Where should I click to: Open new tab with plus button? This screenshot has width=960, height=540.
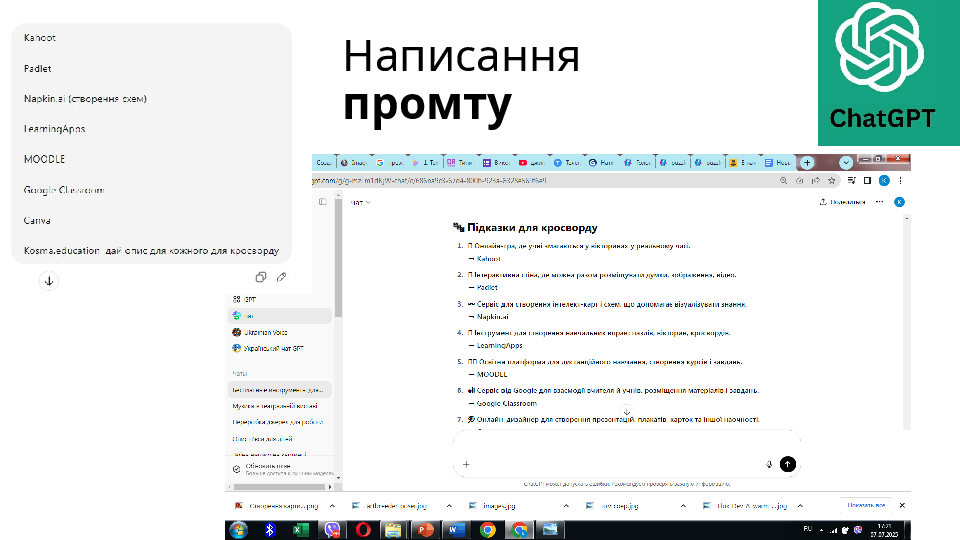pos(807,163)
